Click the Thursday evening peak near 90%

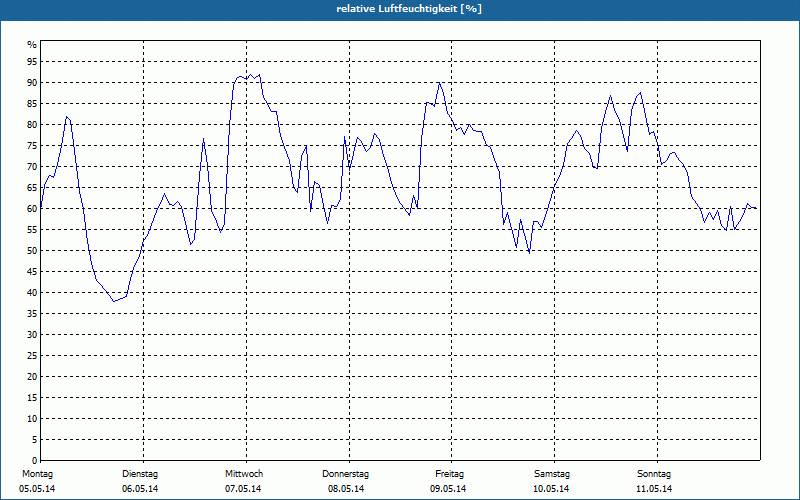point(439,83)
